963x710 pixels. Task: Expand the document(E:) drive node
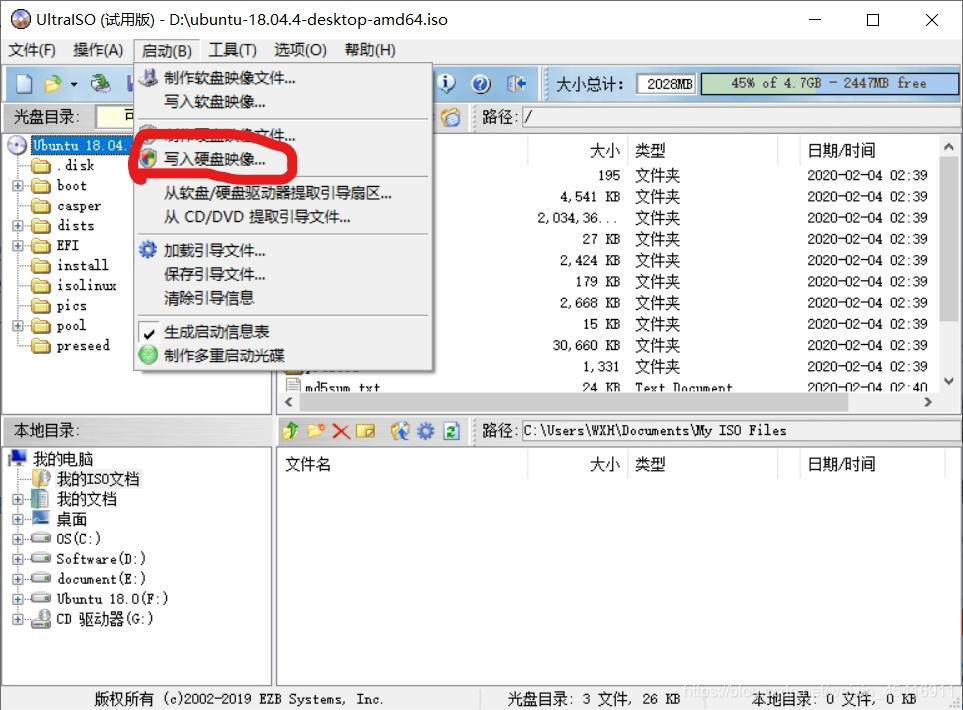18,579
